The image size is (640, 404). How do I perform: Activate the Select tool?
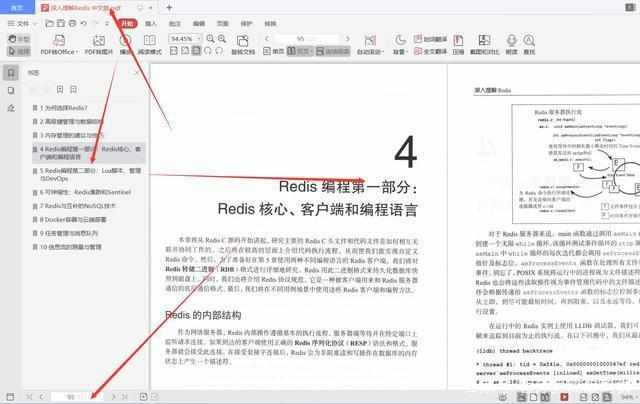[x=19, y=51]
